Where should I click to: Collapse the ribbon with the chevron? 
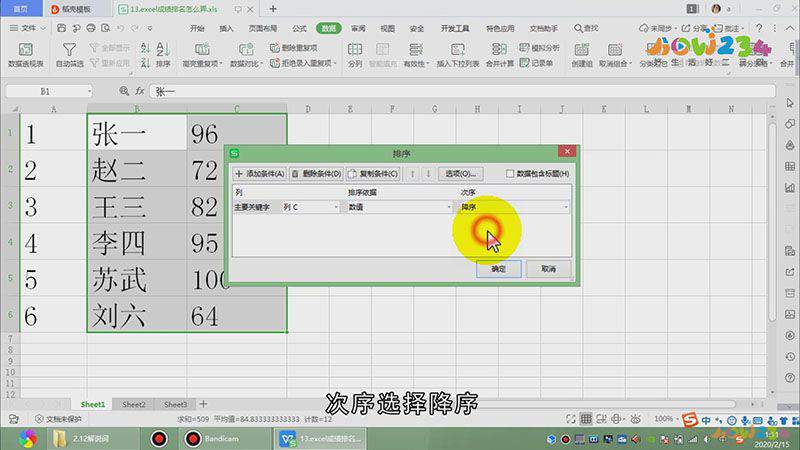[x=791, y=28]
